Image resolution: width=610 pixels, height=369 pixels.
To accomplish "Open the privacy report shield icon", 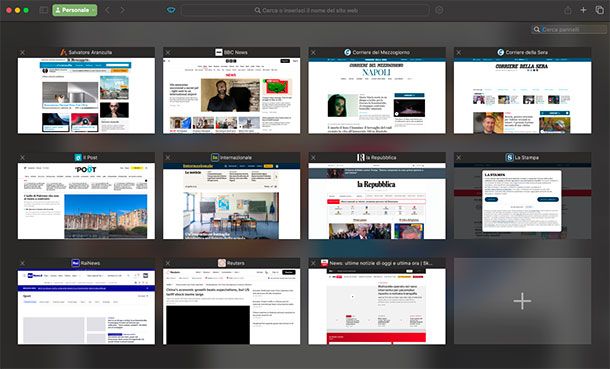I will [x=171, y=10].
